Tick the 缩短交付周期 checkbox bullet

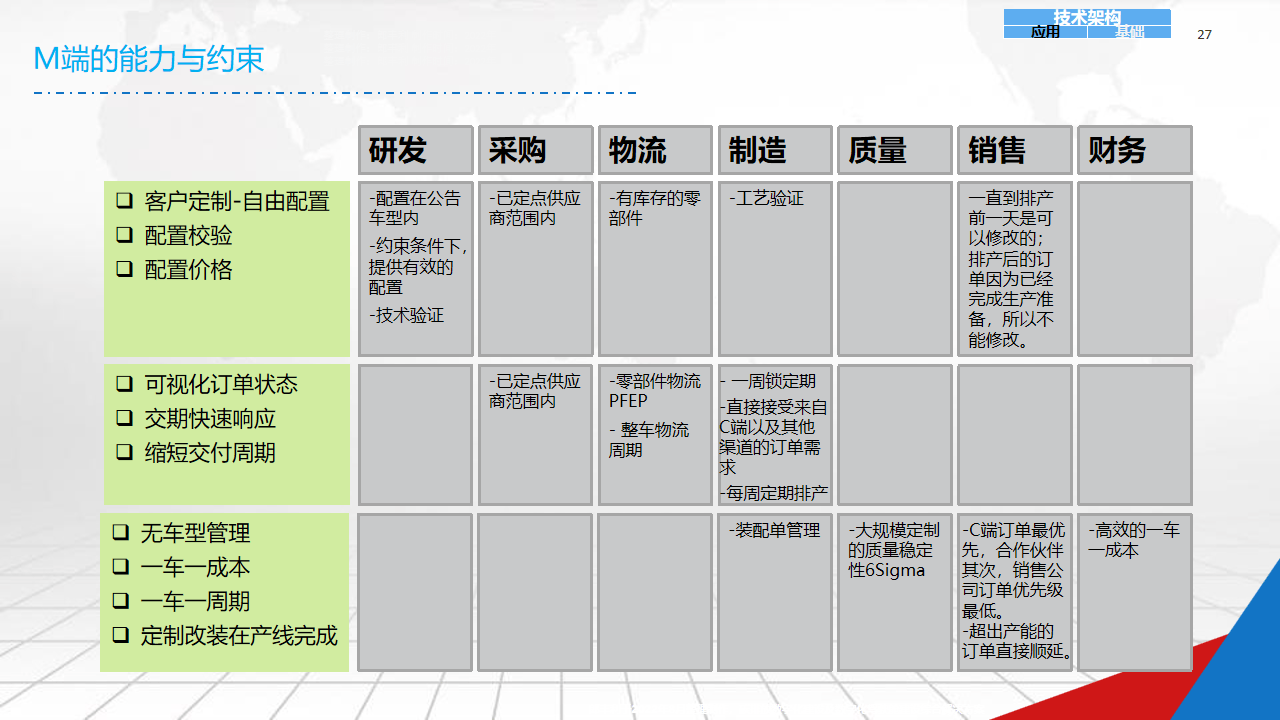click(124, 452)
